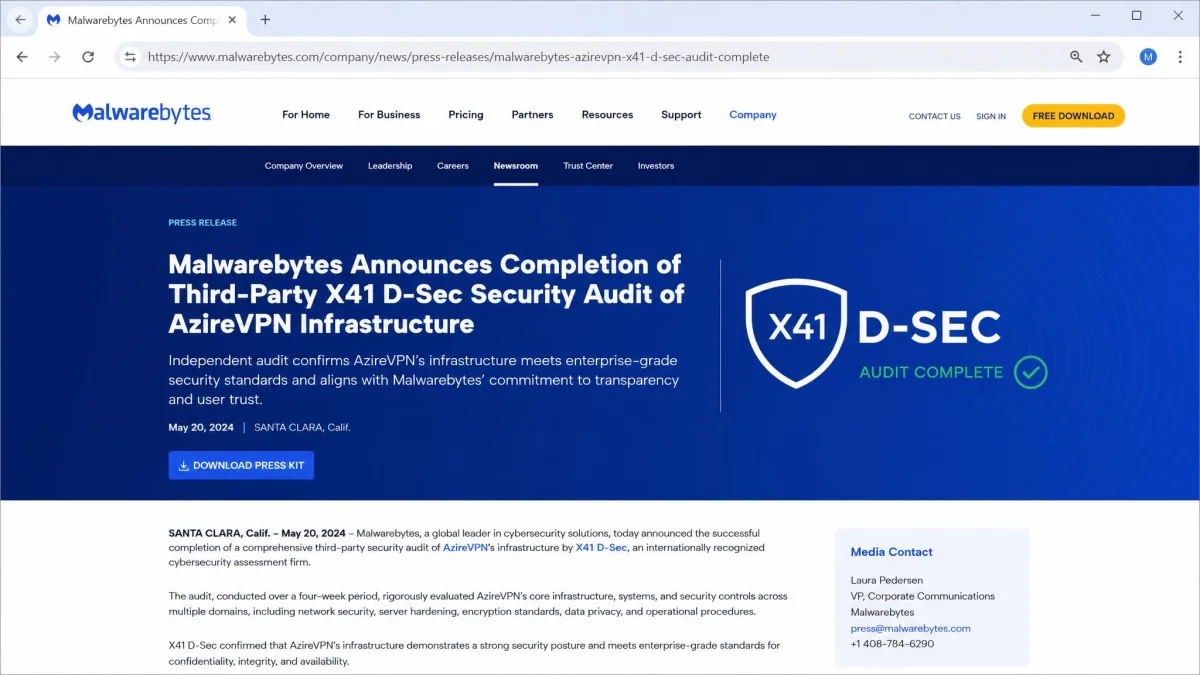Maximize the browser window
Screen dimensions: 1200x675
[1137, 15]
